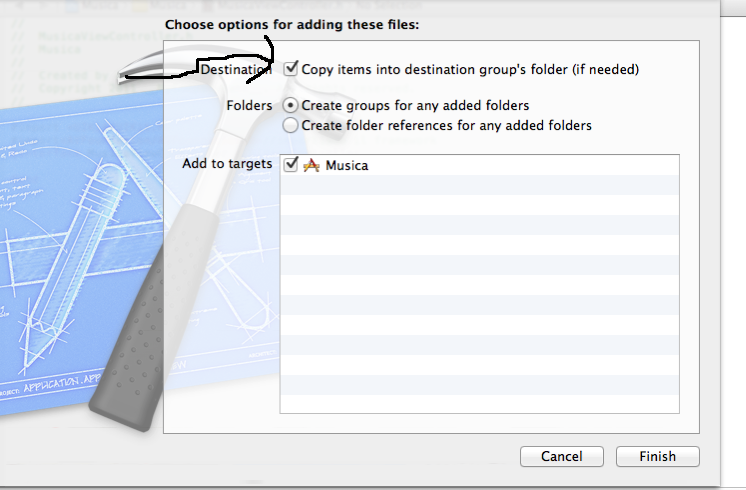This screenshot has height=490, width=746.
Task: Click 'Choose options for adding these files' heading
Action: (292, 25)
